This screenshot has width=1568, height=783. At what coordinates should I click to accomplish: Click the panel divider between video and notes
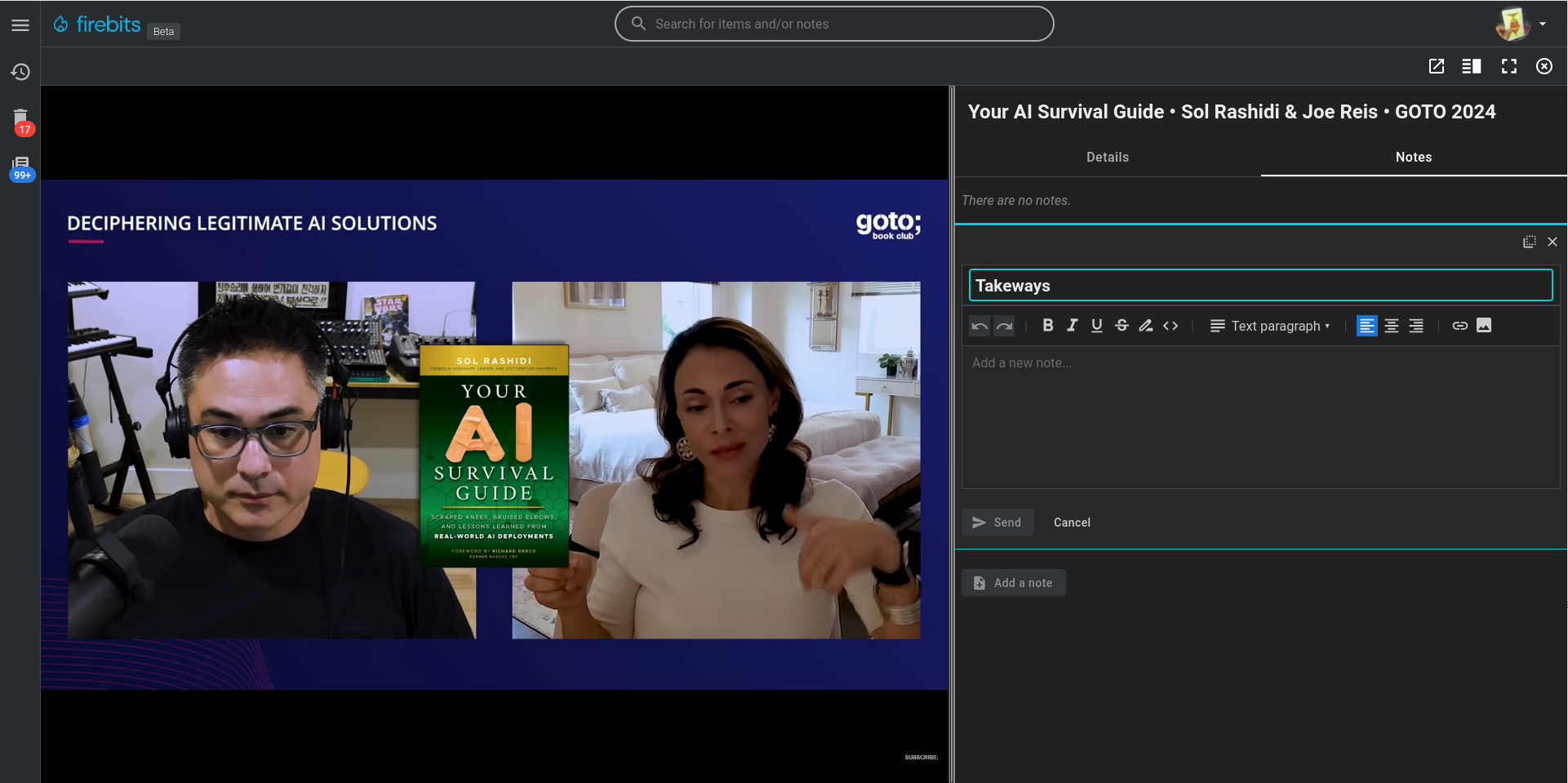pyautogui.click(x=952, y=434)
